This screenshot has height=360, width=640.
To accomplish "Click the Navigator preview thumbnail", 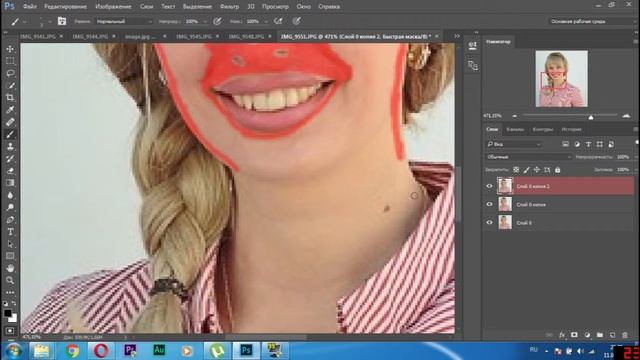I will click(x=562, y=79).
